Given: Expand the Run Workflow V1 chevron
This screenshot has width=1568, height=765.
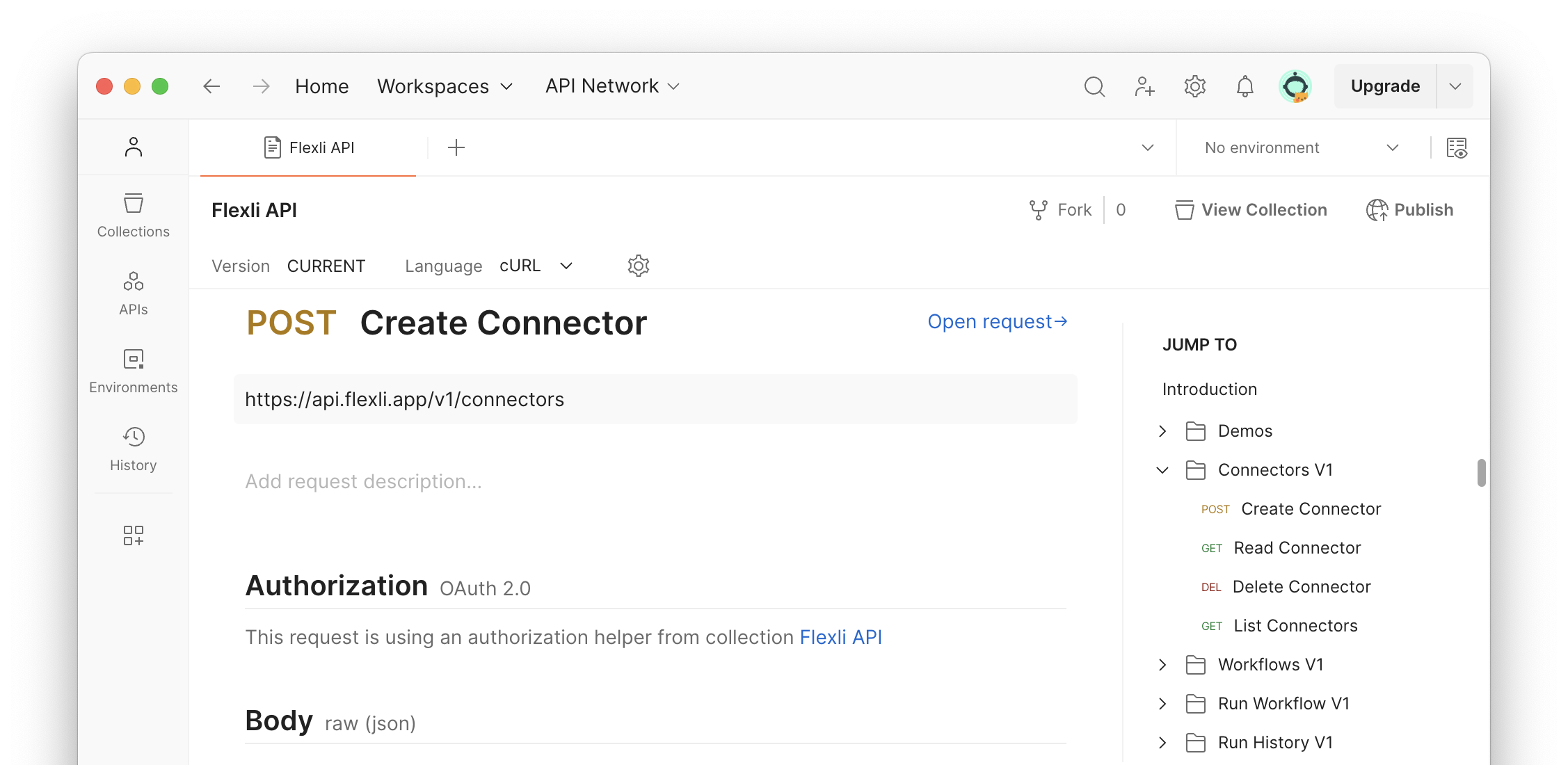Looking at the screenshot, I should point(1162,704).
